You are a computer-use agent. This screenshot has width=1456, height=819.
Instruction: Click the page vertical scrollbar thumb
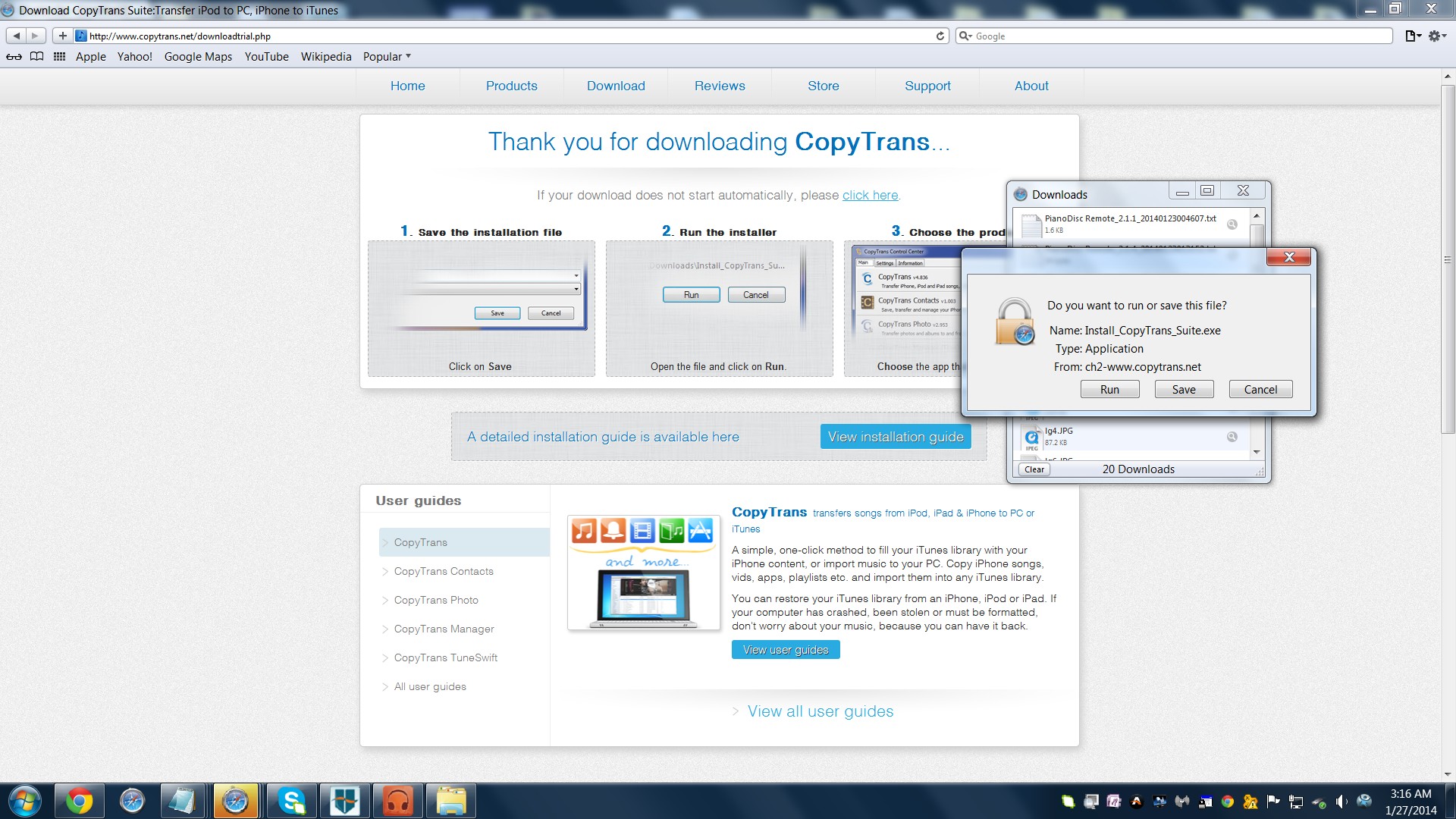(x=1448, y=259)
